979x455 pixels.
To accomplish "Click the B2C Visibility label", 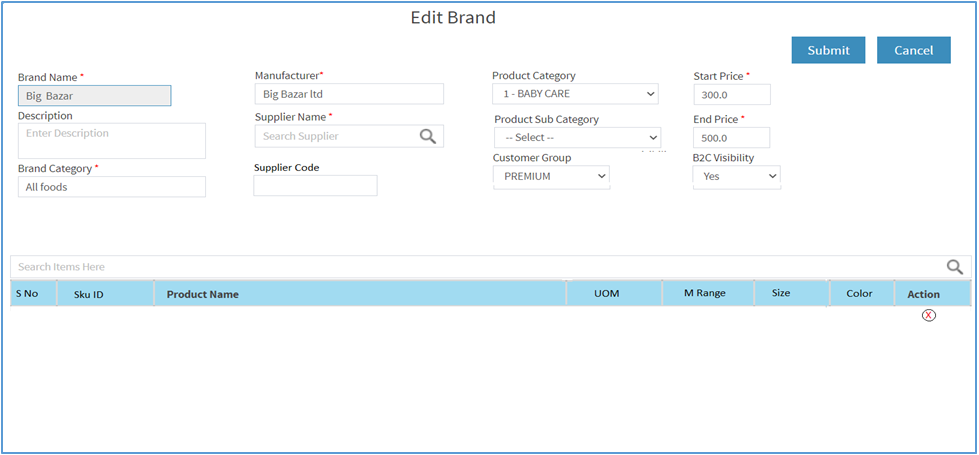I will coord(724,158).
